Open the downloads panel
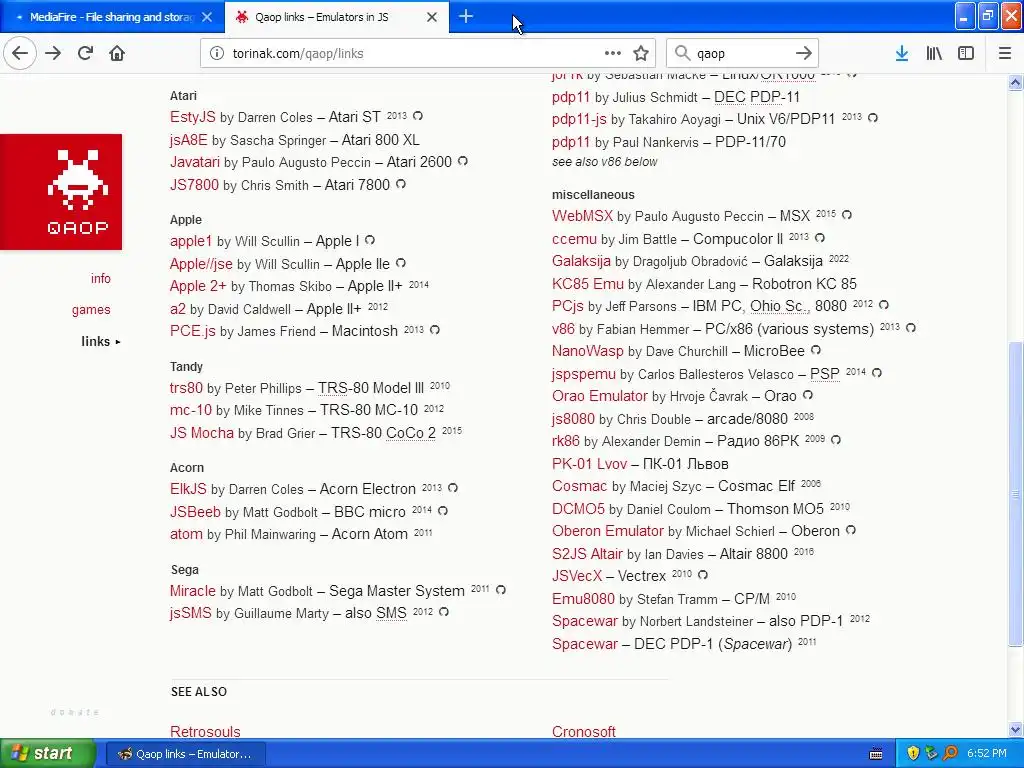This screenshot has width=1024, height=768. [x=902, y=54]
